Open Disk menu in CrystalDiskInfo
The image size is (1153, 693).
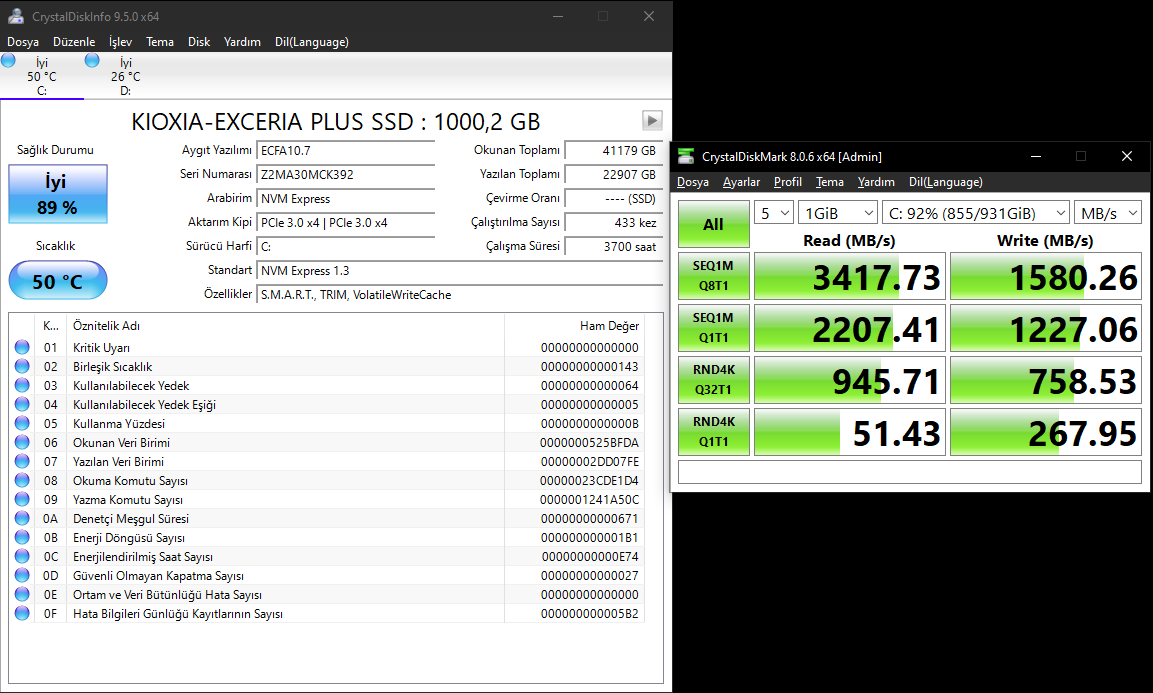199,42
